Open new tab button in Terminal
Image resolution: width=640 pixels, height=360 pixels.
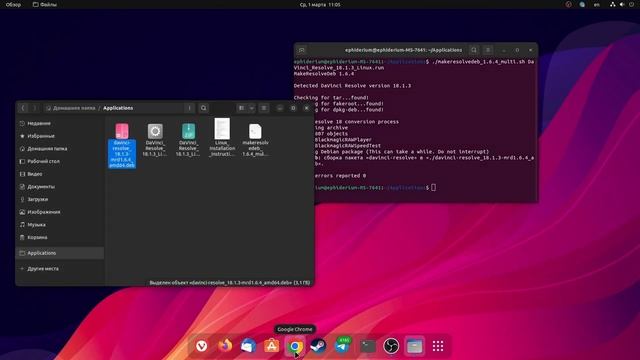coord(302,50)
